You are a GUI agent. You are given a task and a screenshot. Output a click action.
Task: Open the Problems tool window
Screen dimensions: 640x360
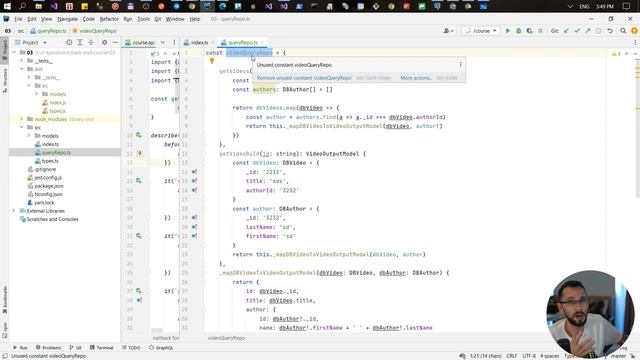[x=48, y=348]
